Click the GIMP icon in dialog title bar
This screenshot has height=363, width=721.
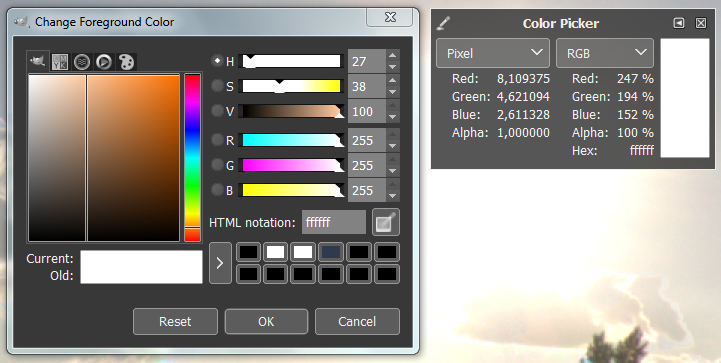coord(21,21)
